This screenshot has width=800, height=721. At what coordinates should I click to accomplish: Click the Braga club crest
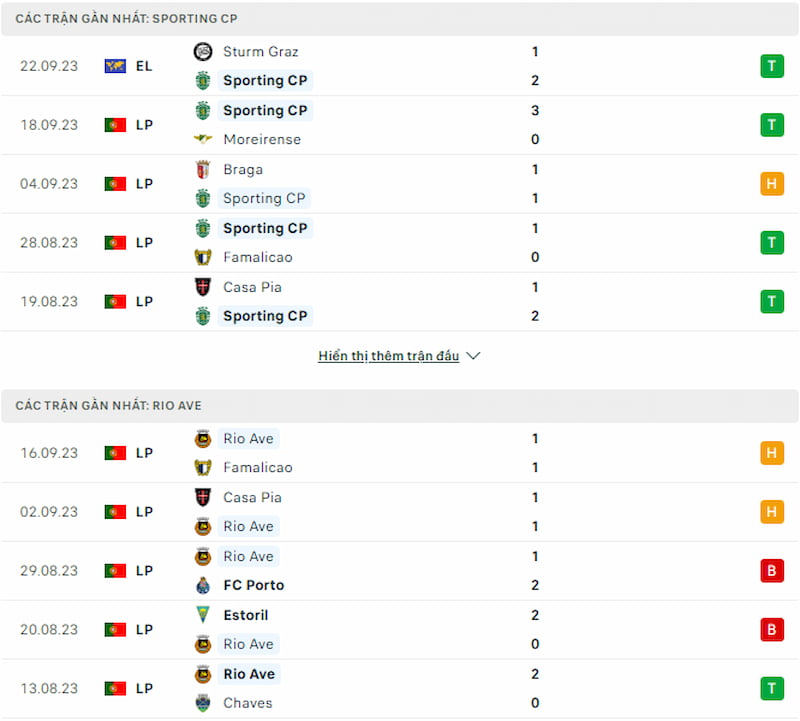coord(203,169)
